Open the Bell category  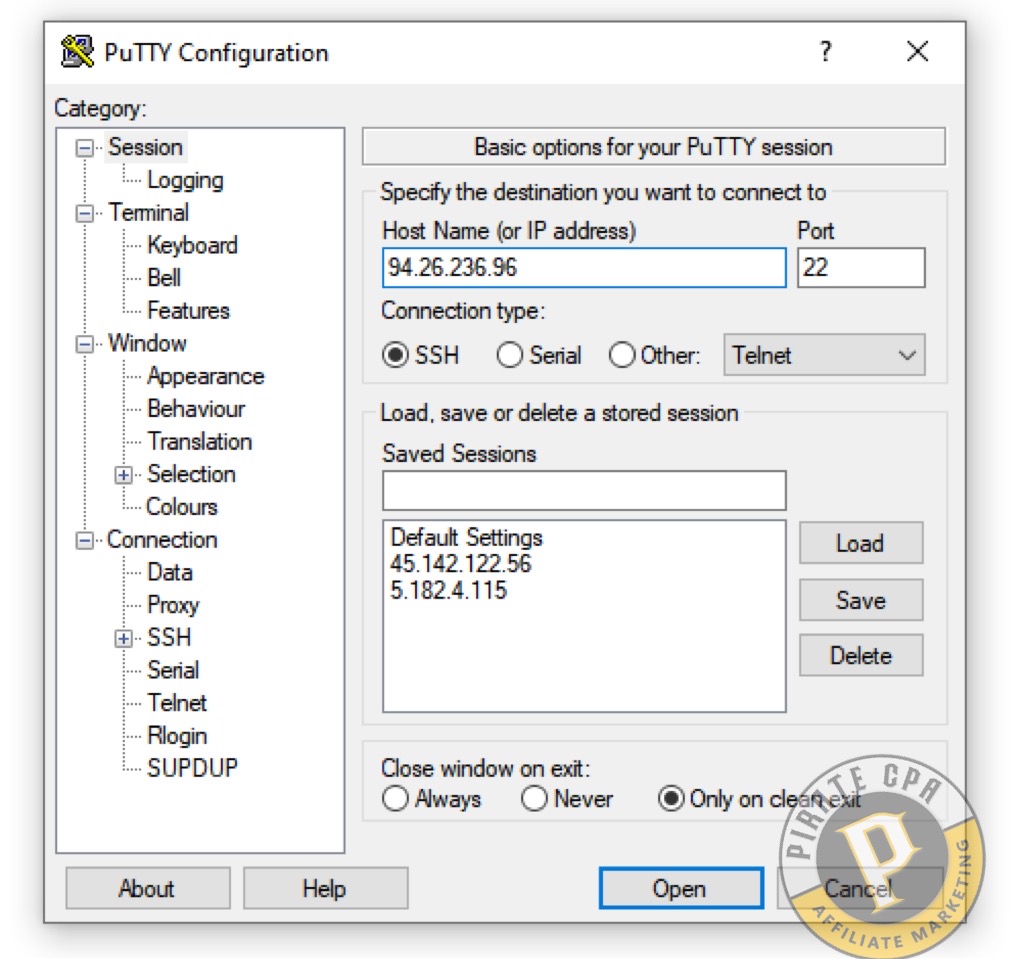pyautogui.click(x=164, y=278)
